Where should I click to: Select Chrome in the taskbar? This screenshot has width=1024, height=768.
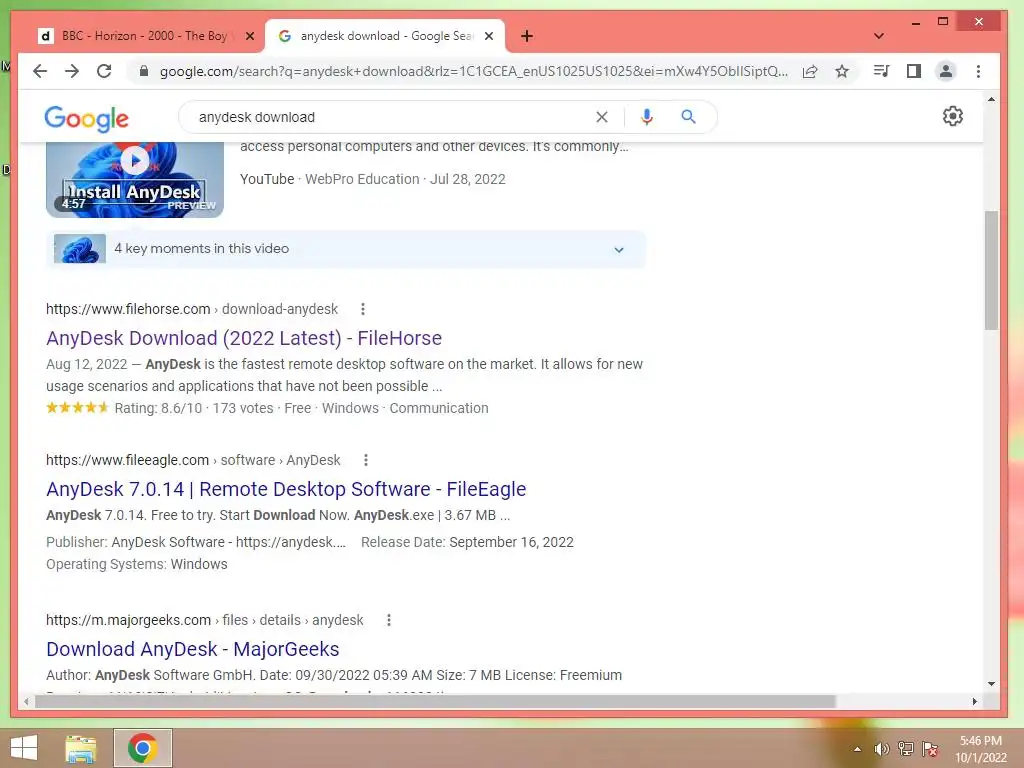pos(142,748)
